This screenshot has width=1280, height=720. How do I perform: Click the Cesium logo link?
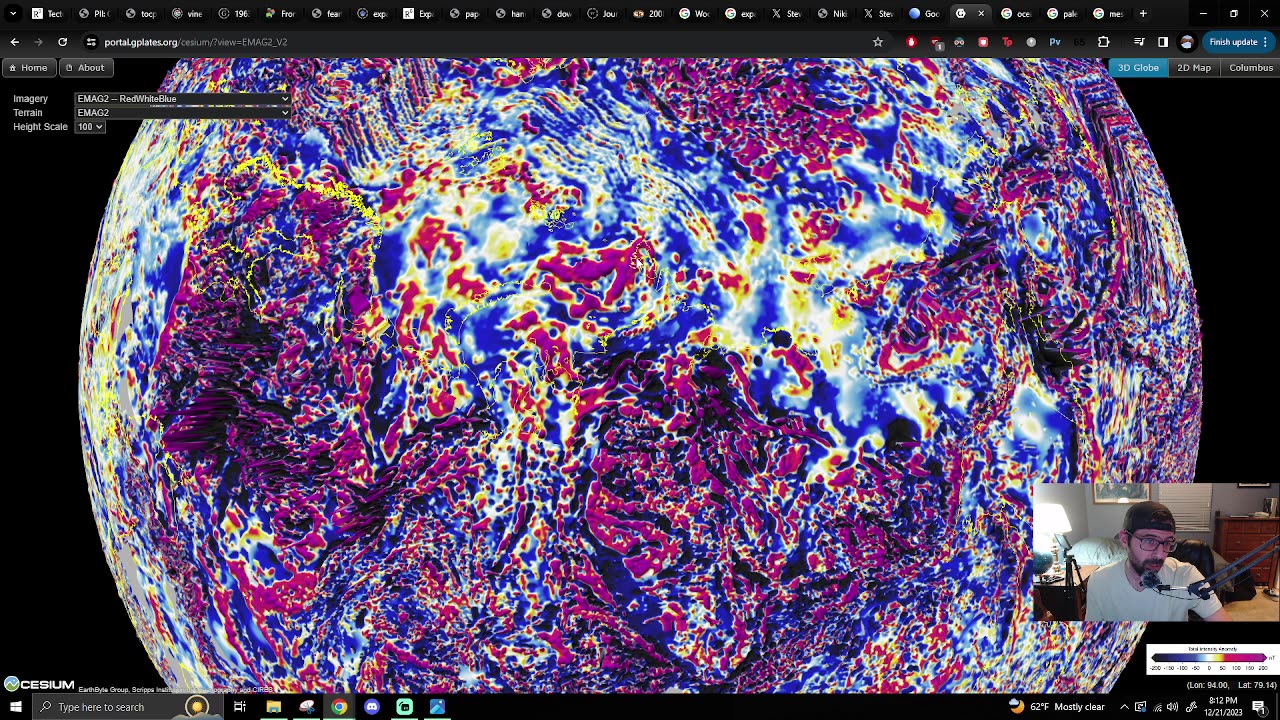39,684
